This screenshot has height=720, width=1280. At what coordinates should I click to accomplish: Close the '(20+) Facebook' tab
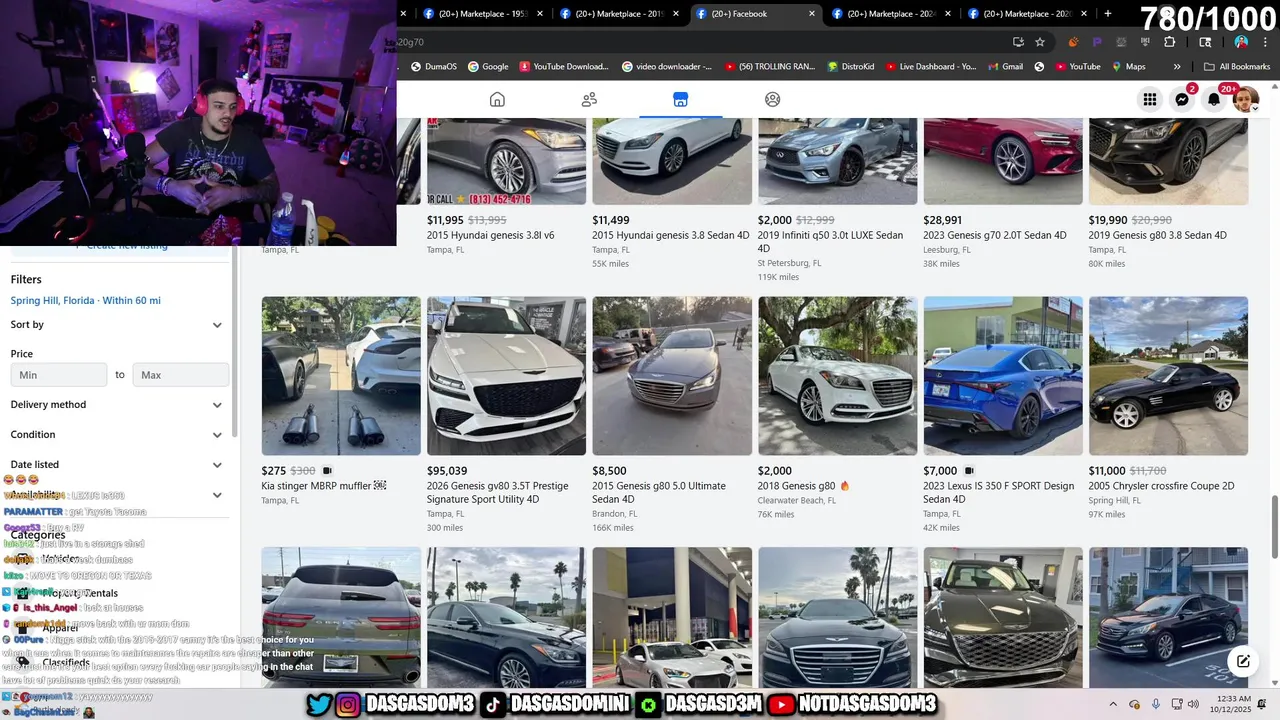tap(811, 14)
